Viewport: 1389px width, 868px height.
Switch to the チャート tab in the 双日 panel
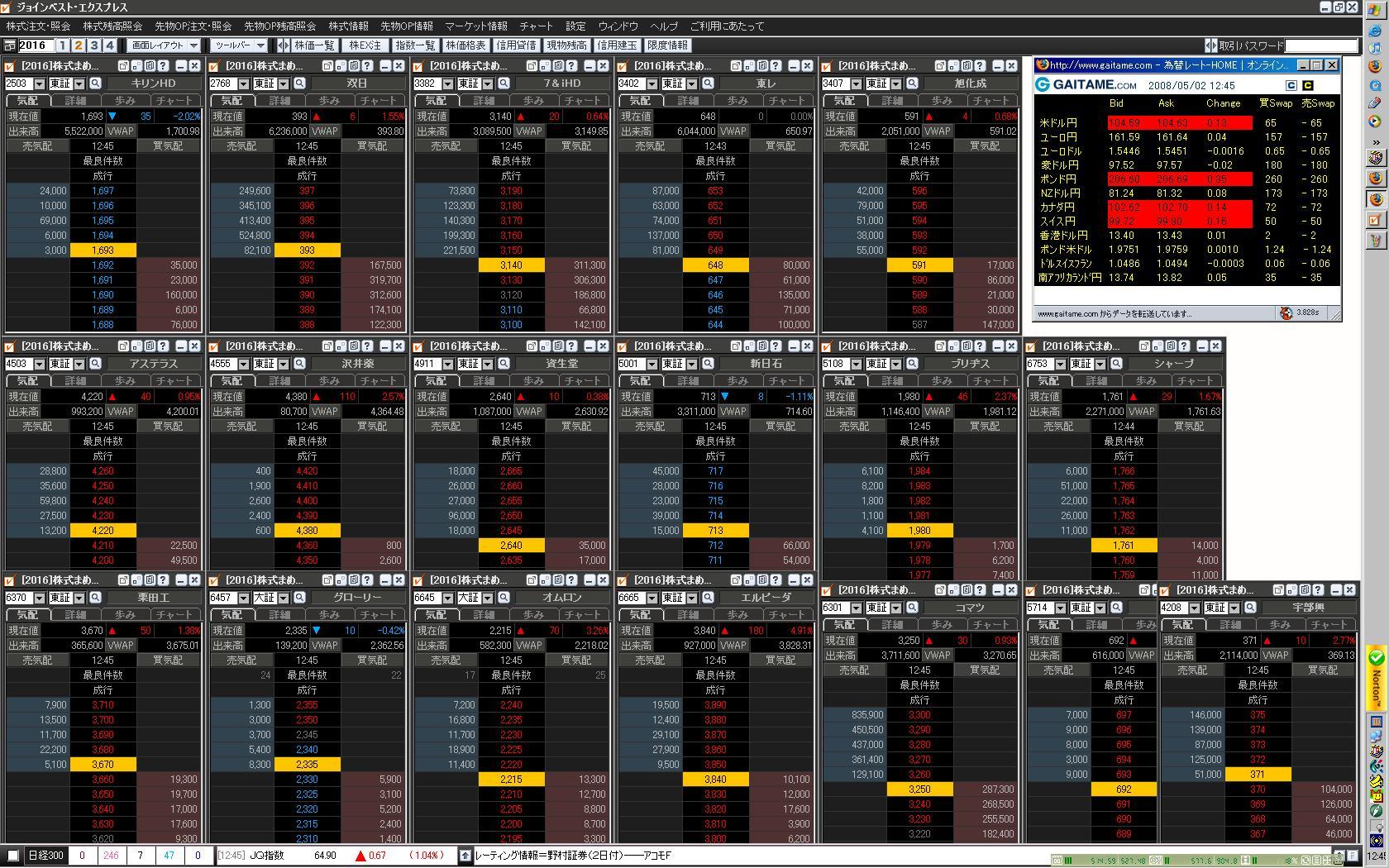379,101
